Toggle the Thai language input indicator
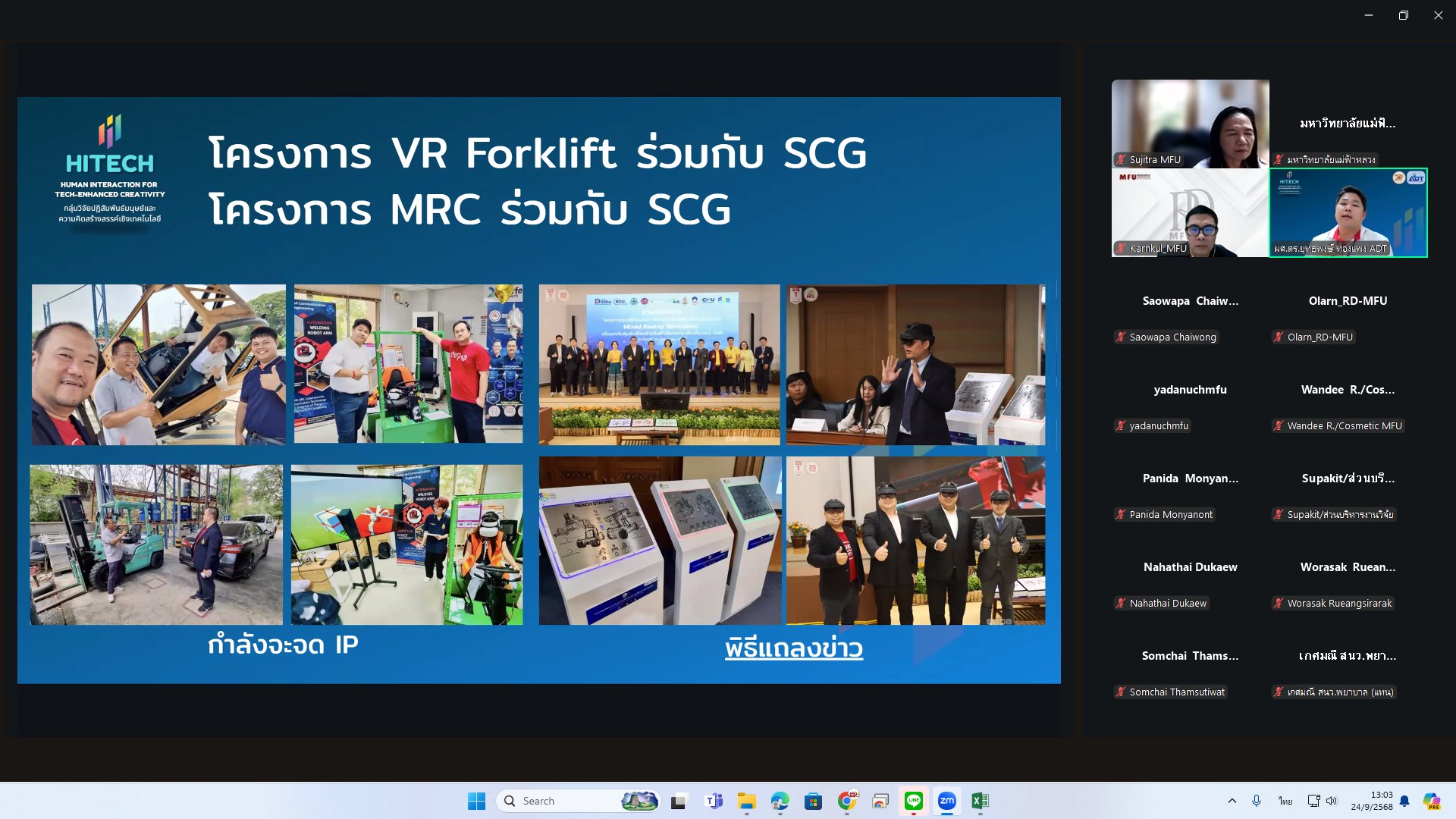Image resolution: width=1456 pixels, height=819 pixels. point(1285,801)
